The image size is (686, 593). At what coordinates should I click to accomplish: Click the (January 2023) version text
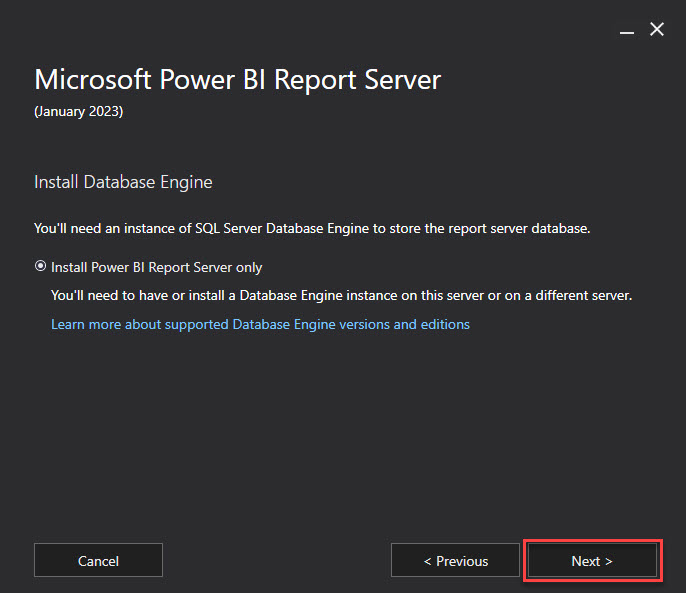79,111
